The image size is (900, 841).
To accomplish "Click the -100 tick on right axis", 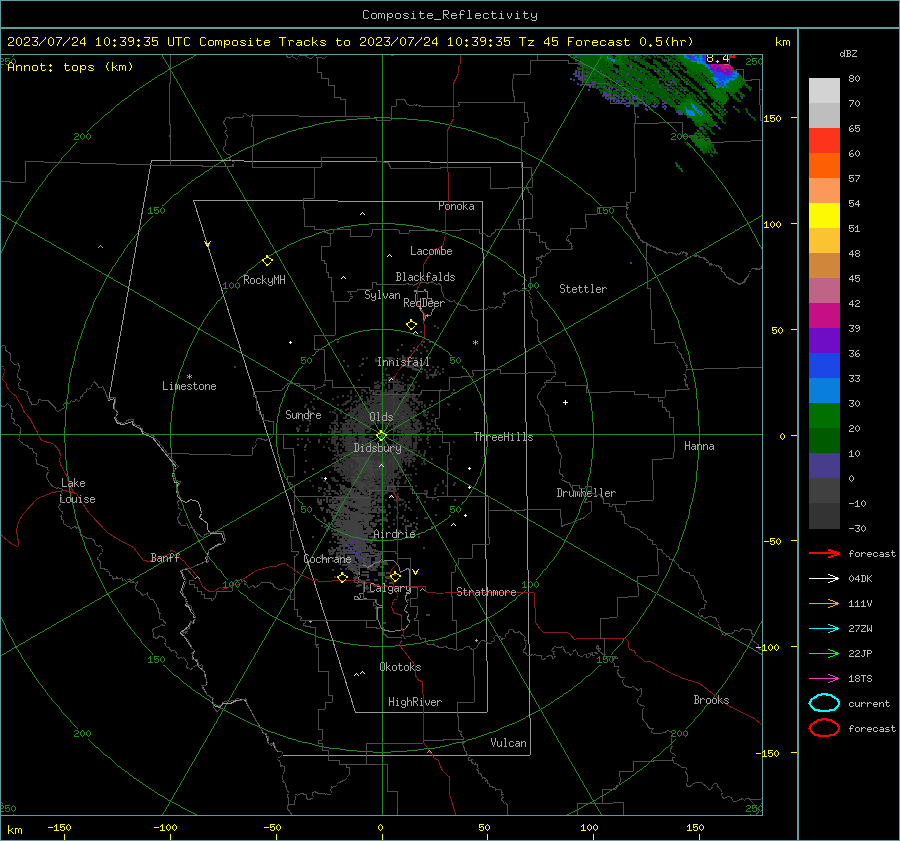I will 767,647.
